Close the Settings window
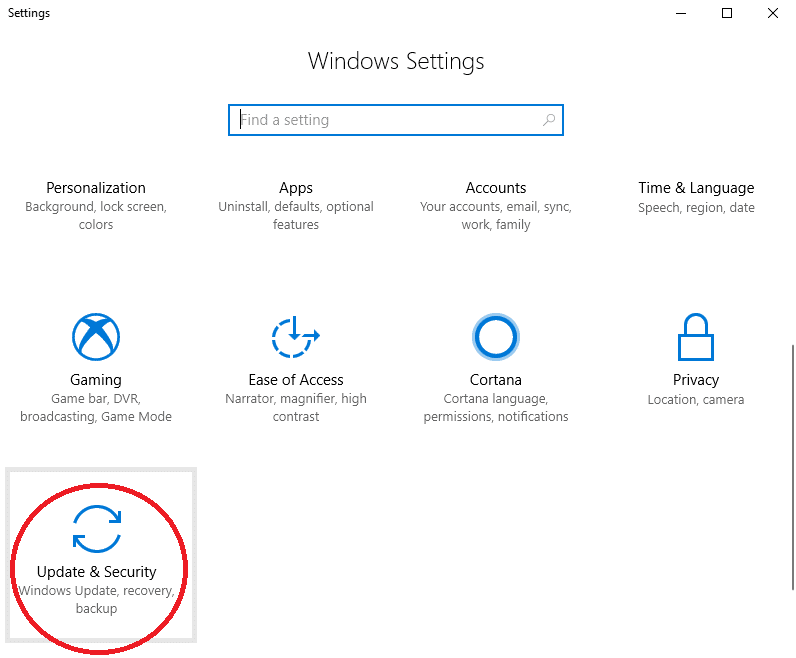The image size is (796, 658). [773, 13]
